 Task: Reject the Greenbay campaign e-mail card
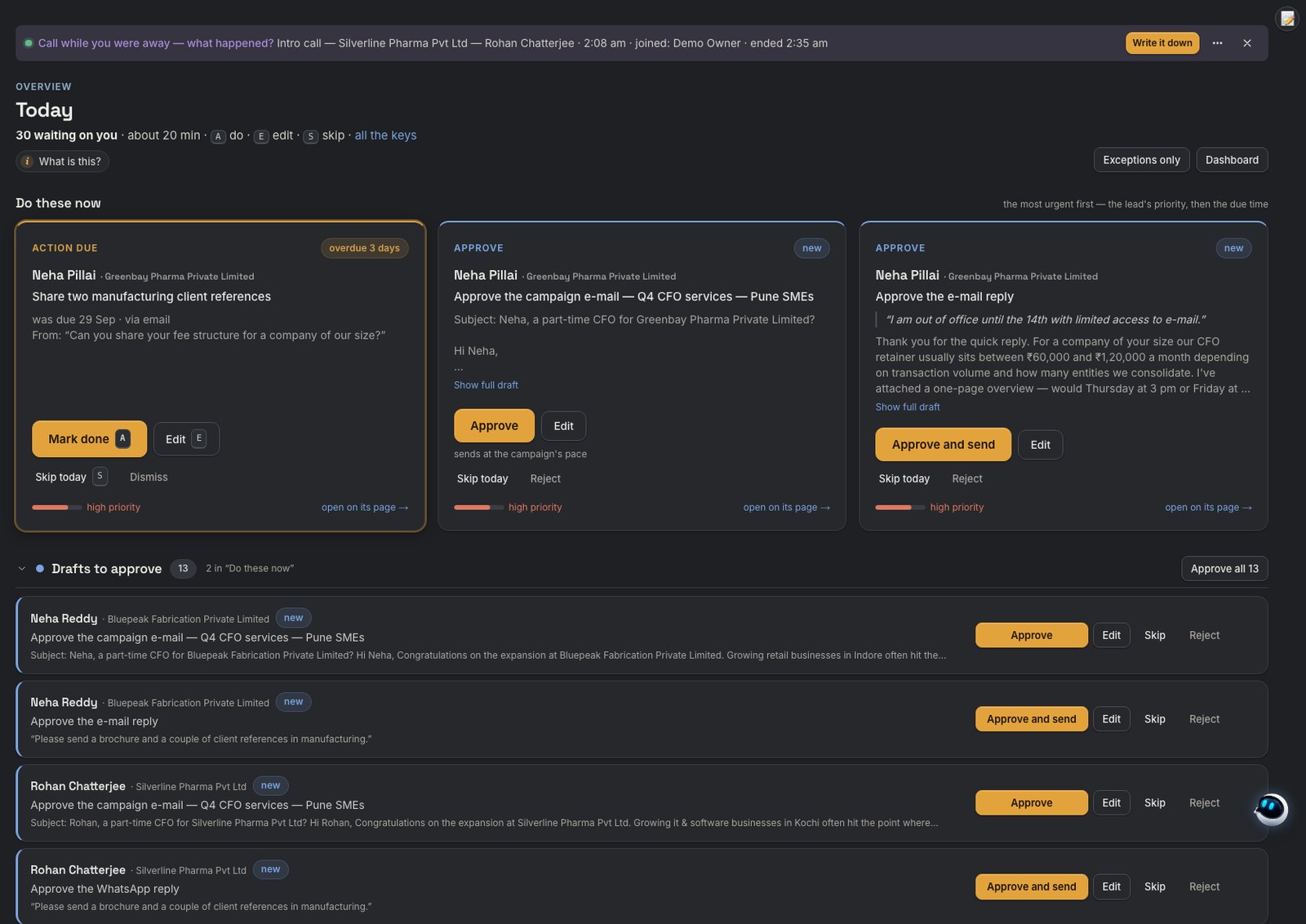[x=545, y=479]
